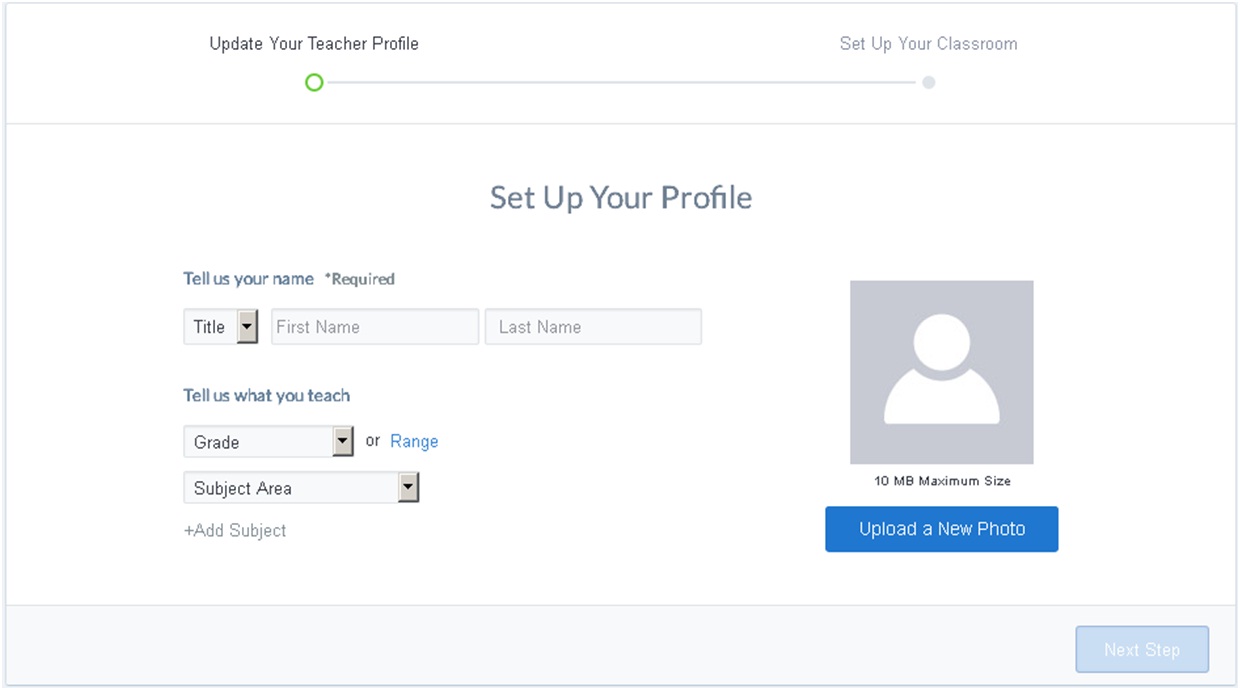Select the Update Your Teacher Profile step
Screen dimensions: 1240x688
[x=314, y=44]
